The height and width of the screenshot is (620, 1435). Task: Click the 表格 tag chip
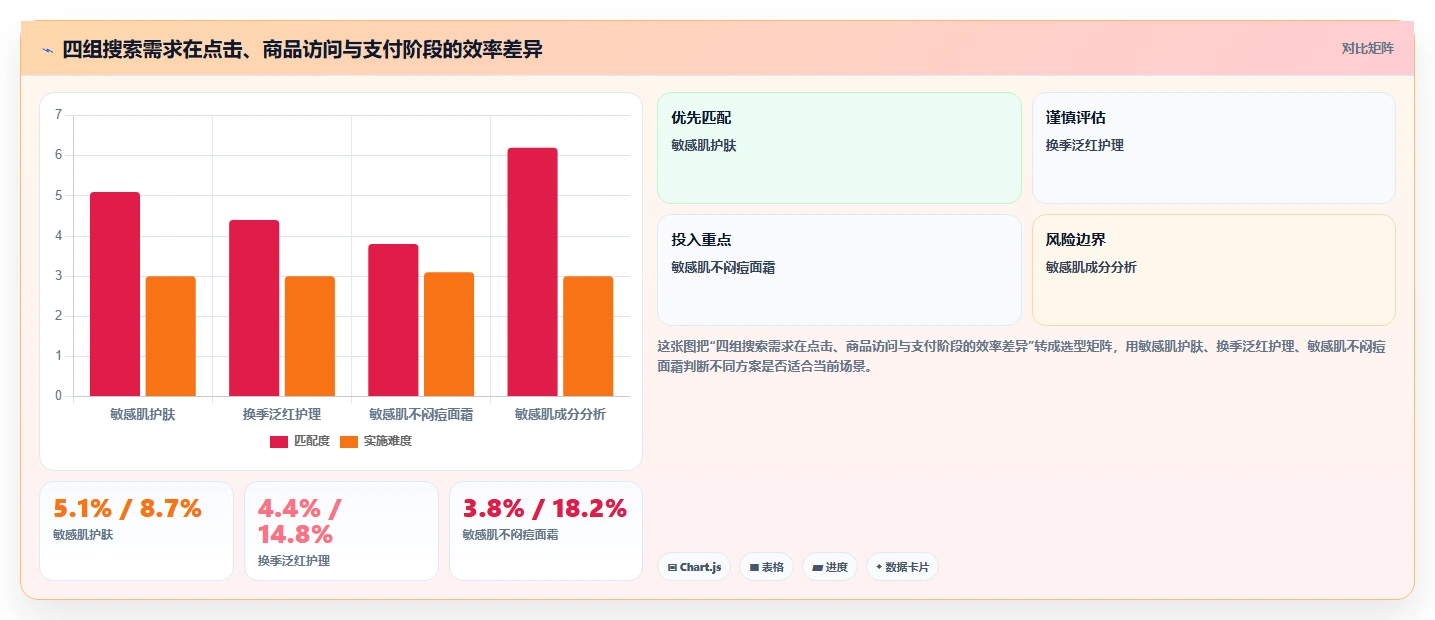(x=767, y=567)
